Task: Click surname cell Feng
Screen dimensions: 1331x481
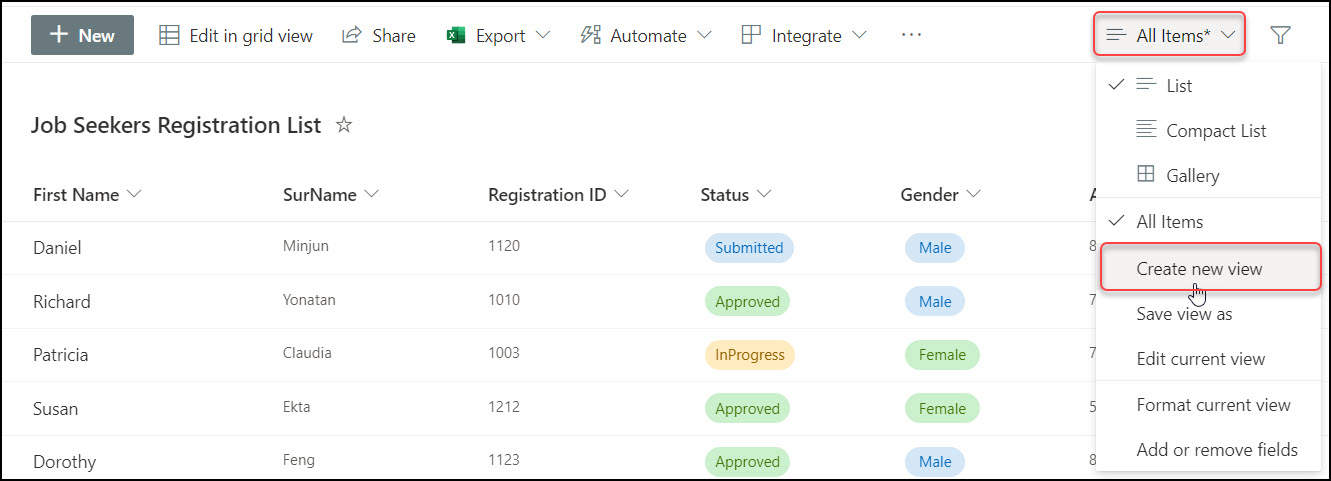Action: (299, 460)
